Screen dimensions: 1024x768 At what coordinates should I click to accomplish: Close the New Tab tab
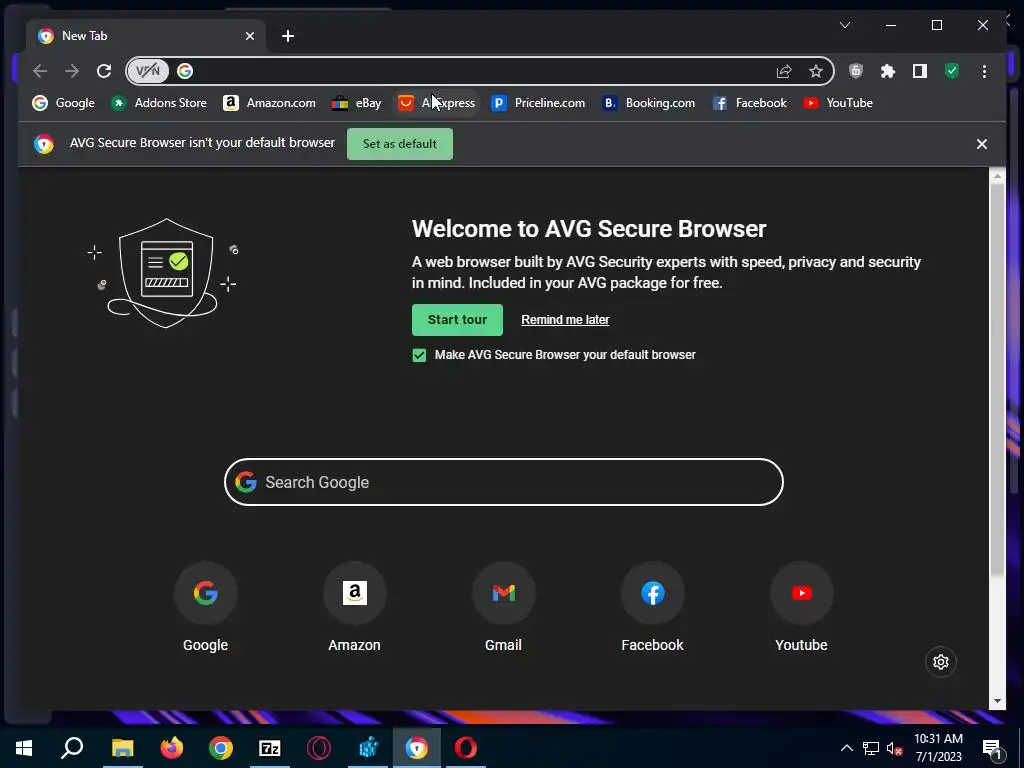pyautogui.click(x=249, y=36)
